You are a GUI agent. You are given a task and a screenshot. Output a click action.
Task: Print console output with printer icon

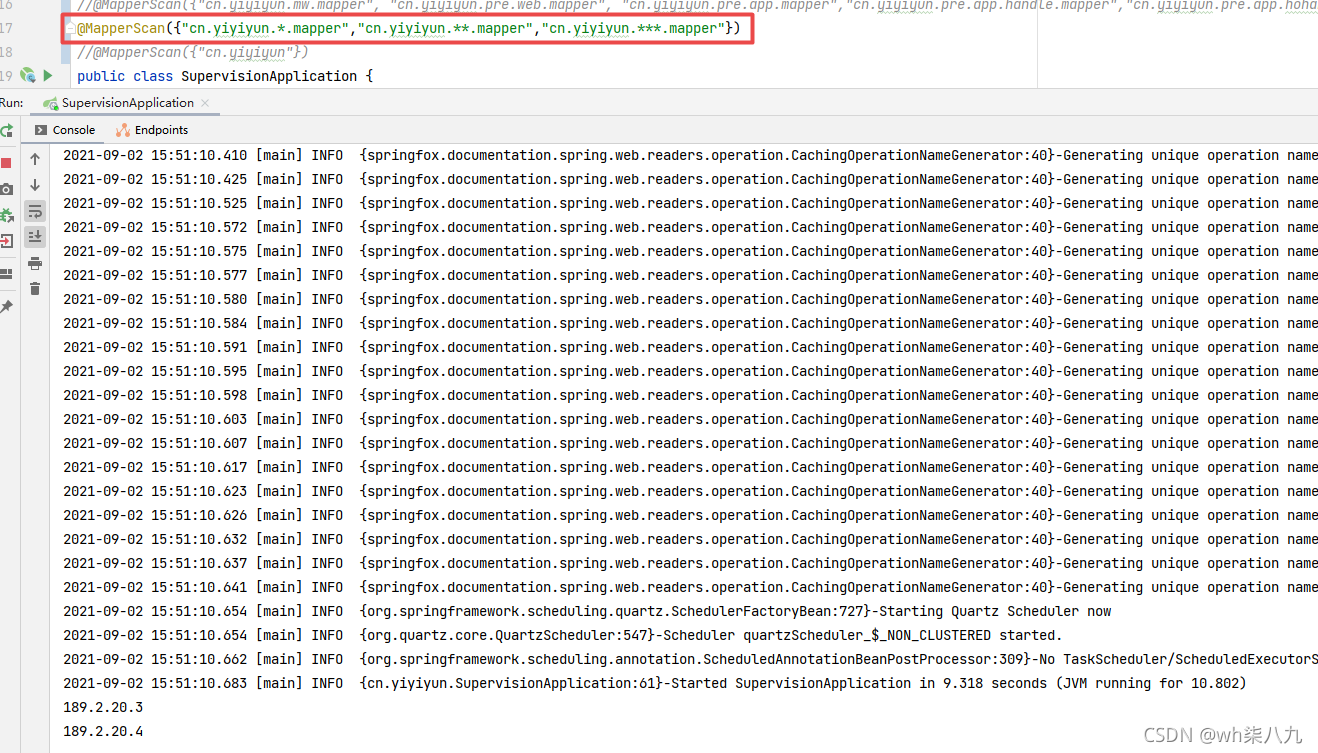click(x=35, y=264)
